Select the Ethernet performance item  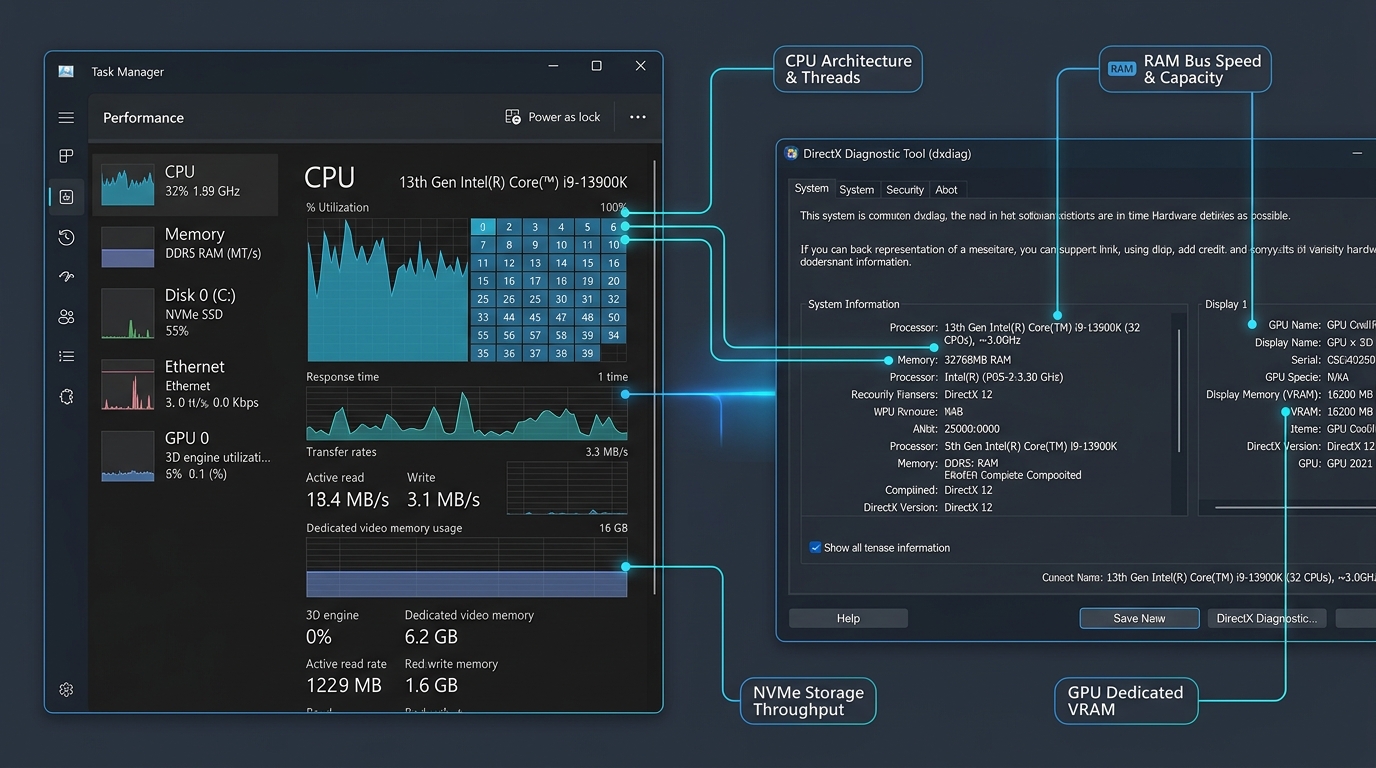pyautogui.click(x=185, y=385)
